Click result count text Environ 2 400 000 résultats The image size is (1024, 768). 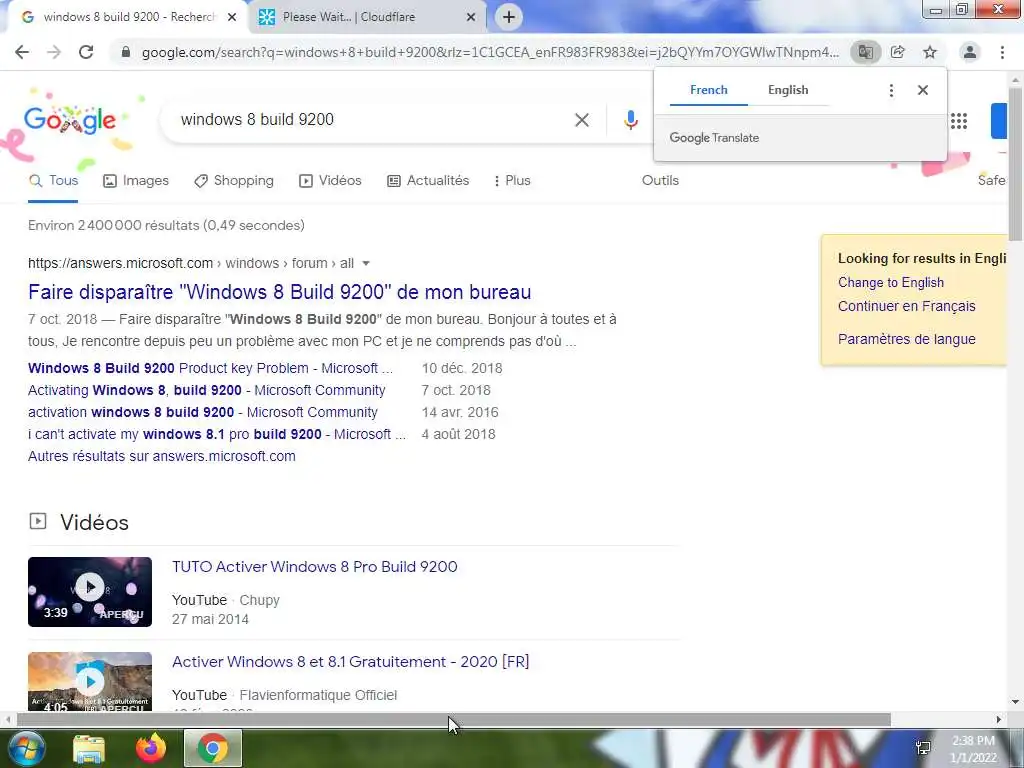166,225
